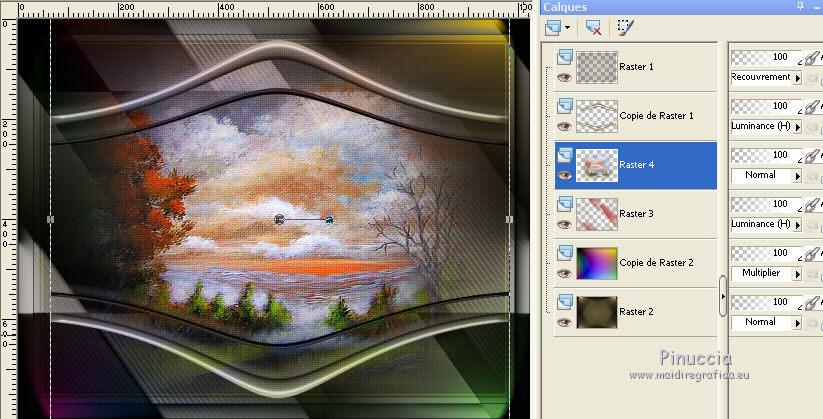Screen dimensions: 823x419
Task: Select the layer named Copie de Raster 2
Action: (656, 263)
